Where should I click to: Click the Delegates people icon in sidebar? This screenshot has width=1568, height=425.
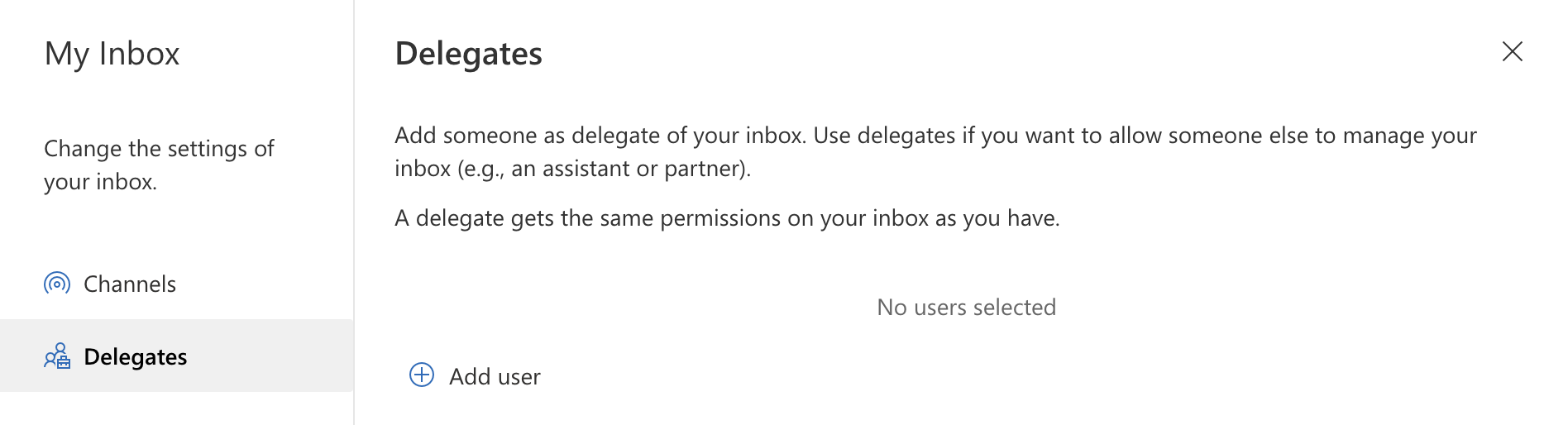click(x=57, y=356)
